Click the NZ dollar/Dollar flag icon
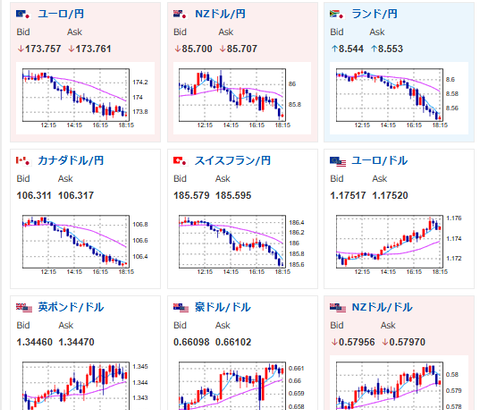Viewport: 480px width, 410px height. tap(338, 308)
